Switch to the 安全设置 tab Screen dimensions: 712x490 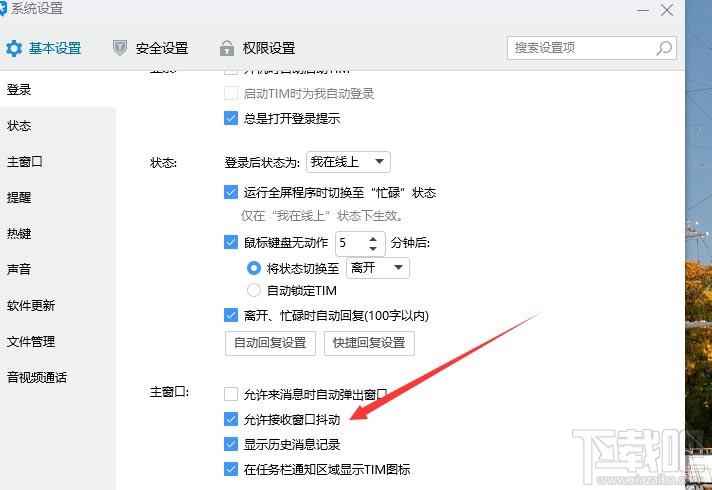point(151,48)
